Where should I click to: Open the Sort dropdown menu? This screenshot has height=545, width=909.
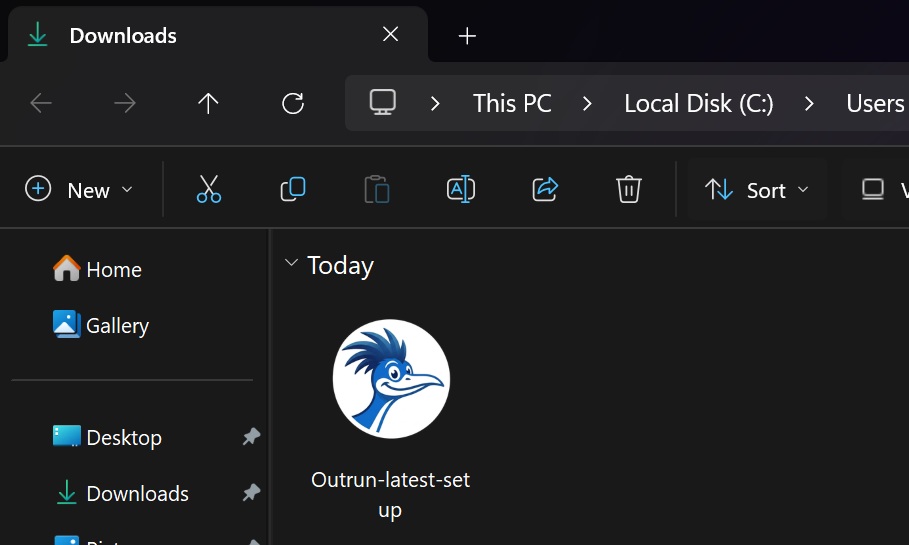[757, 190]
